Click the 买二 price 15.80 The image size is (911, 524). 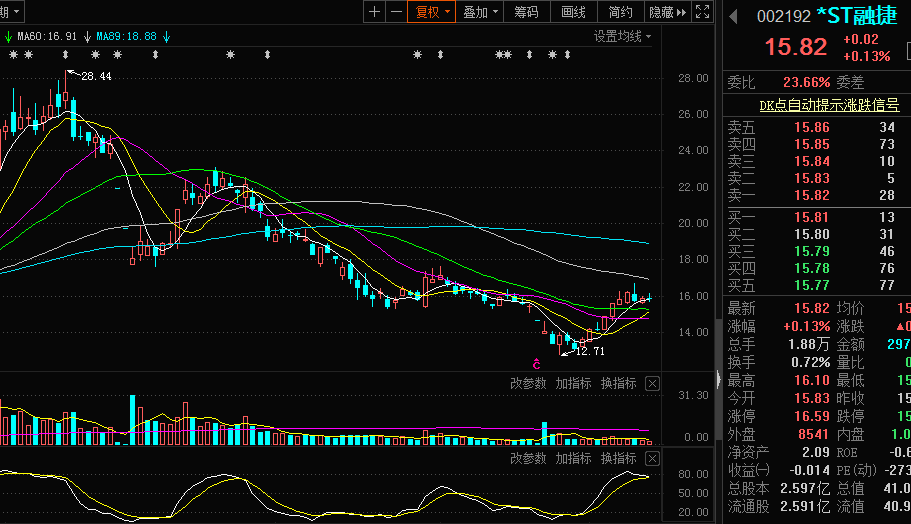[812, 234]
